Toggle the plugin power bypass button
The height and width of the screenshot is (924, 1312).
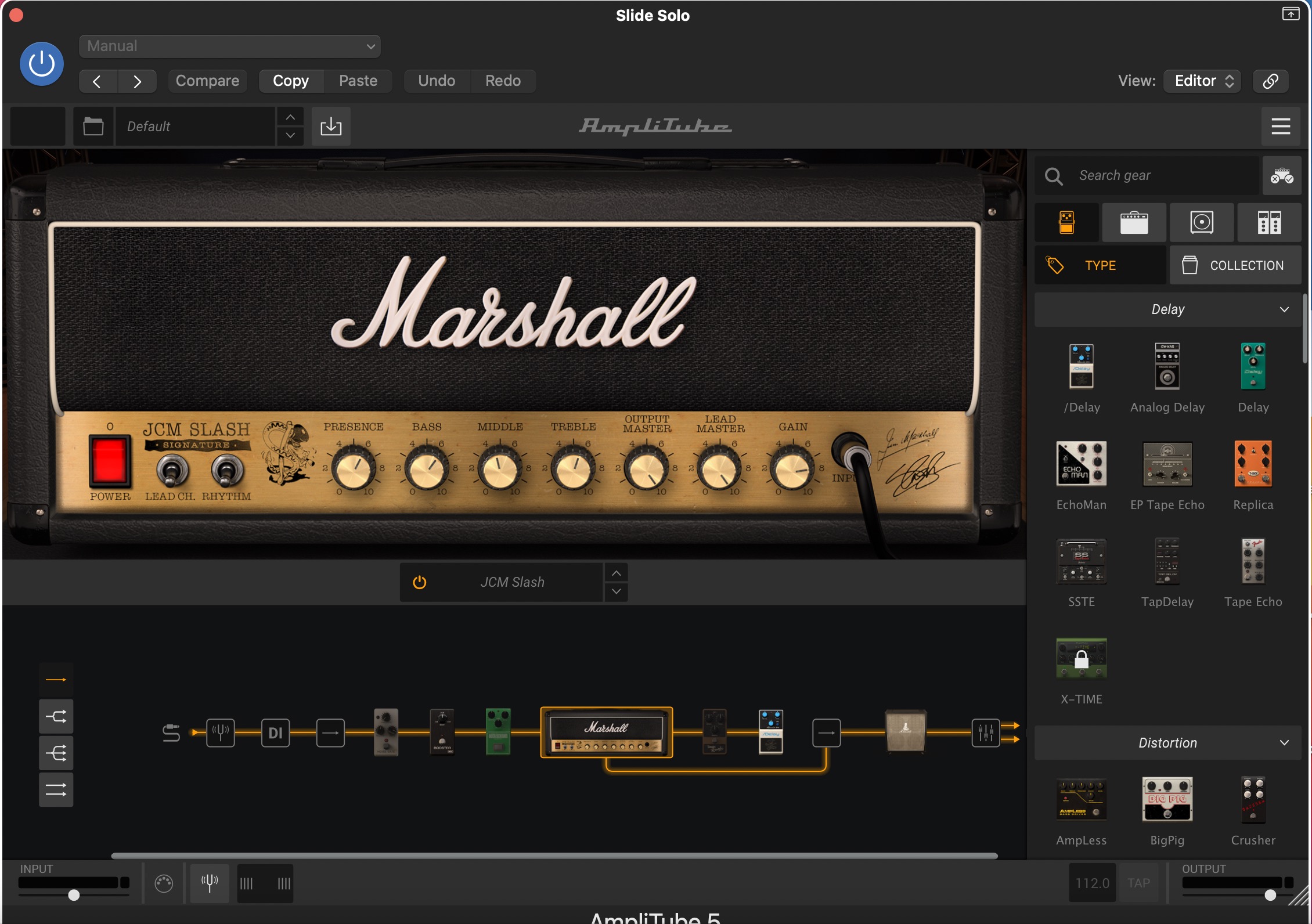42,64
